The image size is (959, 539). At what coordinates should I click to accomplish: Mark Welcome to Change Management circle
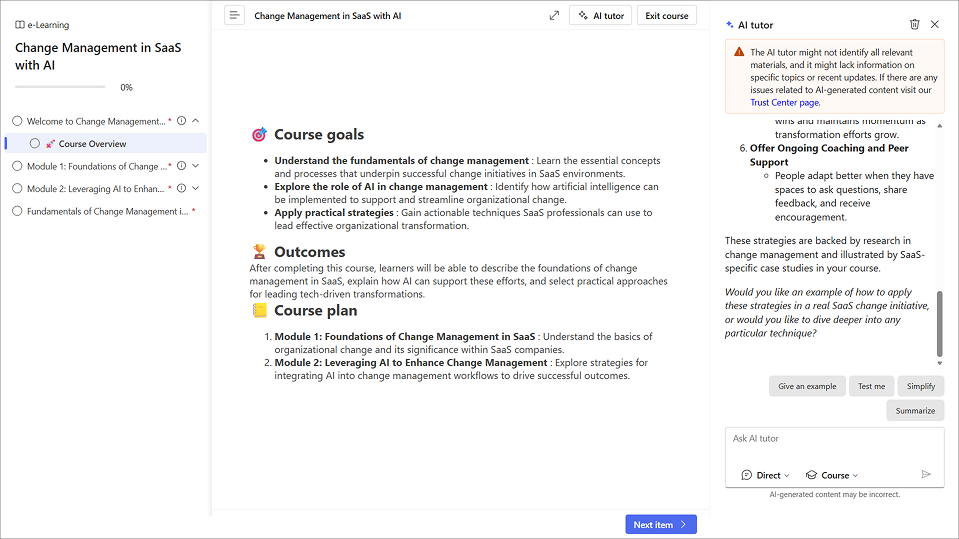tap(17, 121)
